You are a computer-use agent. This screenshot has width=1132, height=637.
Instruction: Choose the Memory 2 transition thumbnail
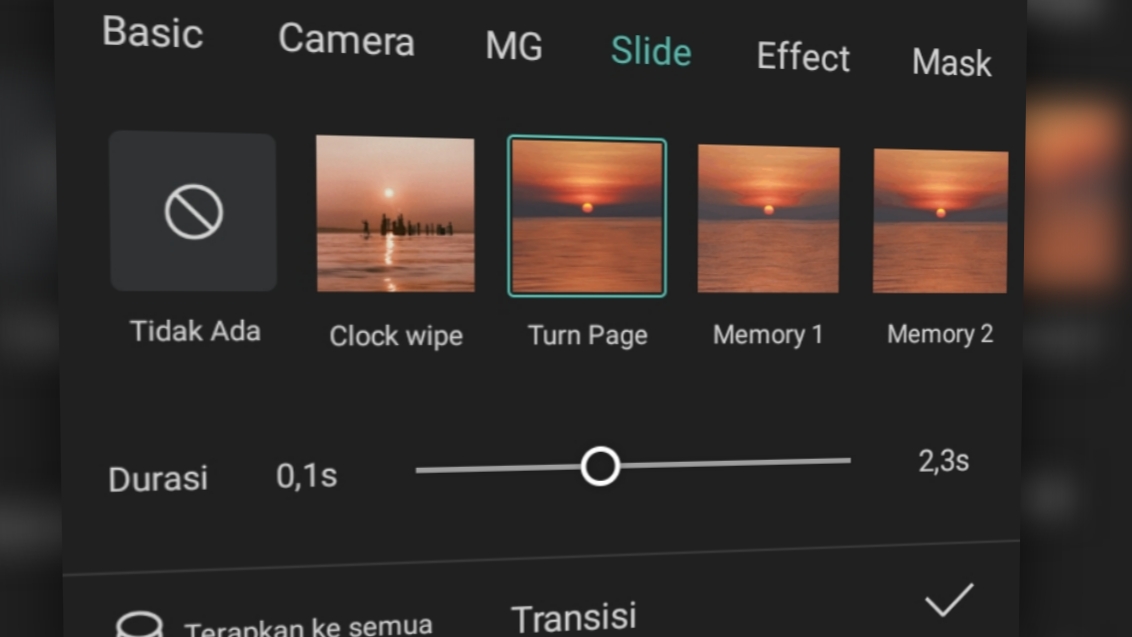coord(940,221)
